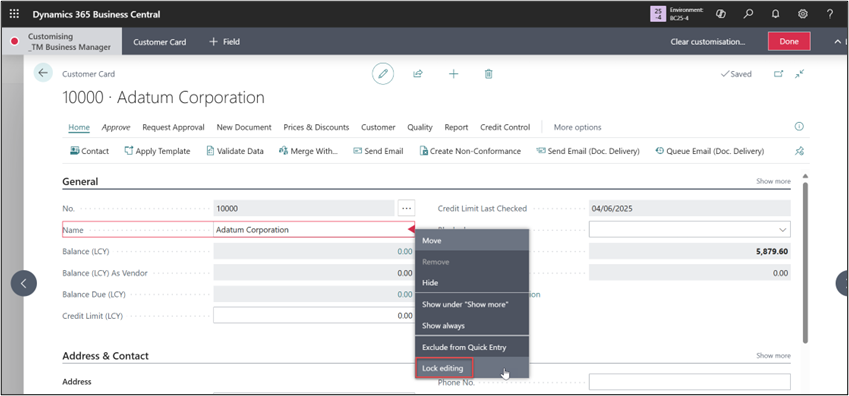Open page in new window icon
The height and width of the screenshot is (396, 849).
pos(779,74)
